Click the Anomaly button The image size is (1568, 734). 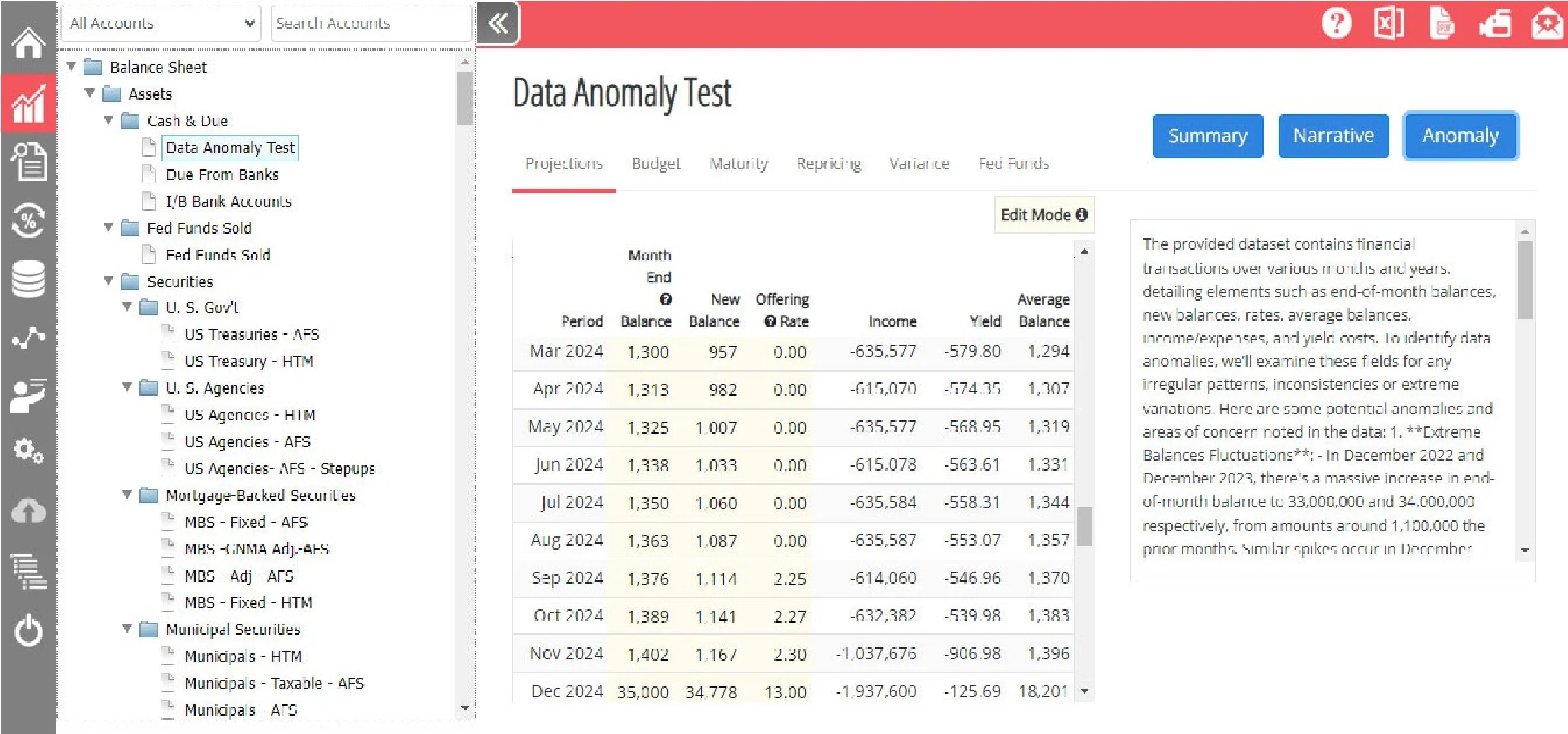1461,136
